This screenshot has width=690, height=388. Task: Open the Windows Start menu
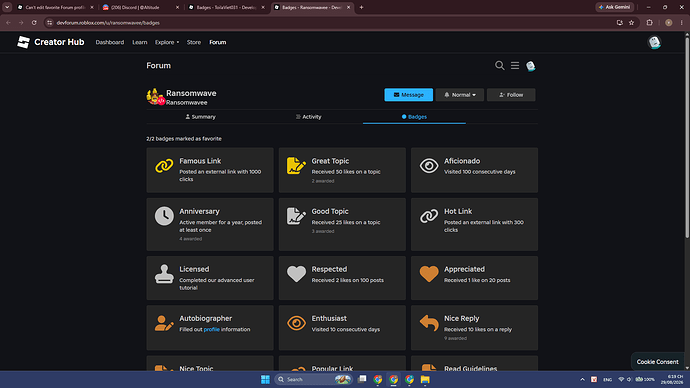[265, 379]
